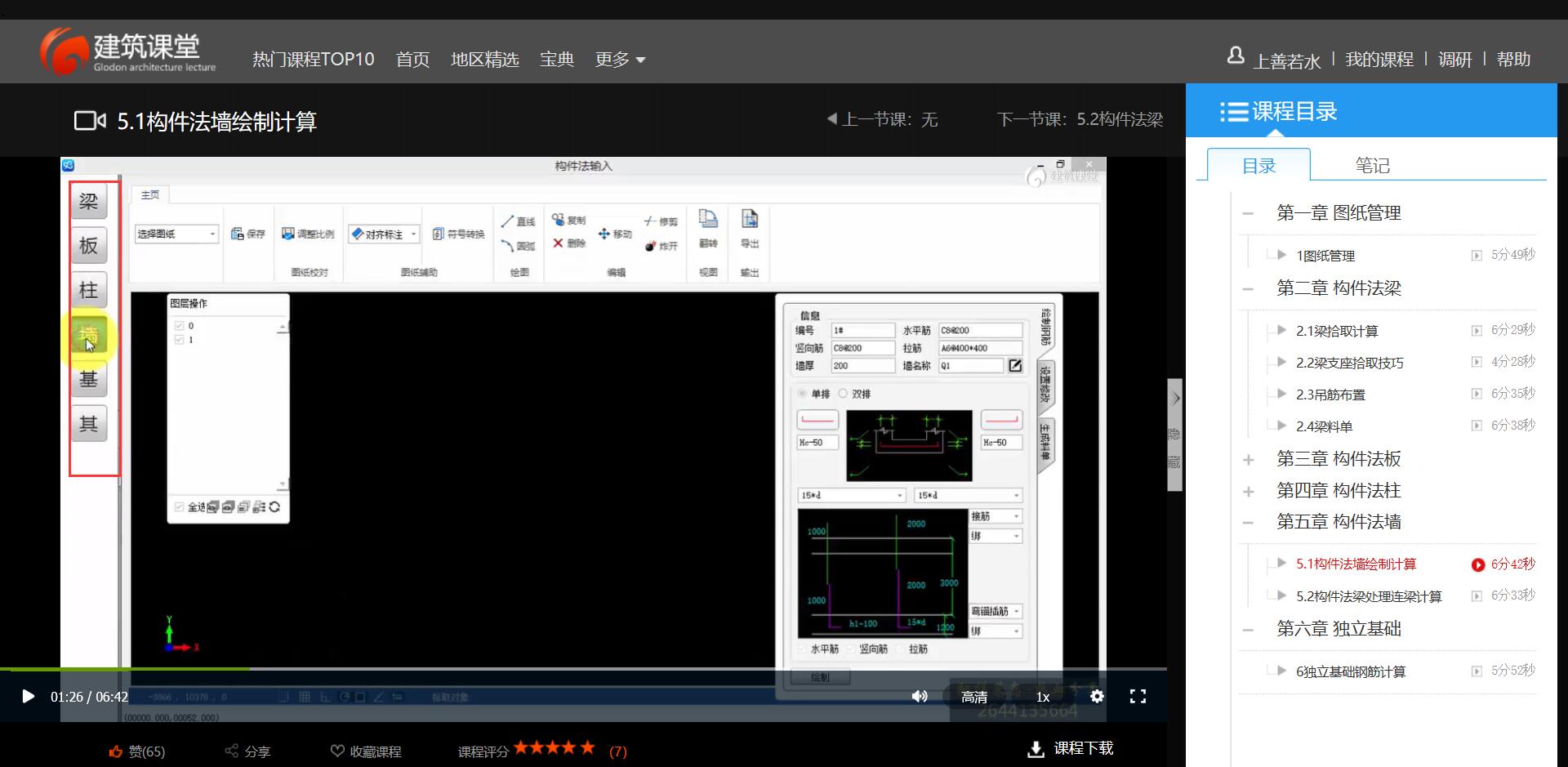This screenshot has width=1568, height=767.
Task: Click the 绘制 button in panel
Action: (820, 677)
